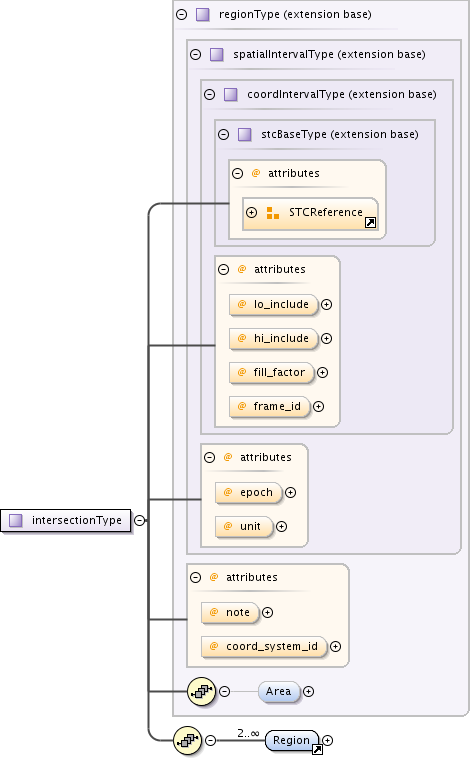This screenshot has height=760, width=471.
Task: Click attributes label above STCReference
Action: coord(294,173)
